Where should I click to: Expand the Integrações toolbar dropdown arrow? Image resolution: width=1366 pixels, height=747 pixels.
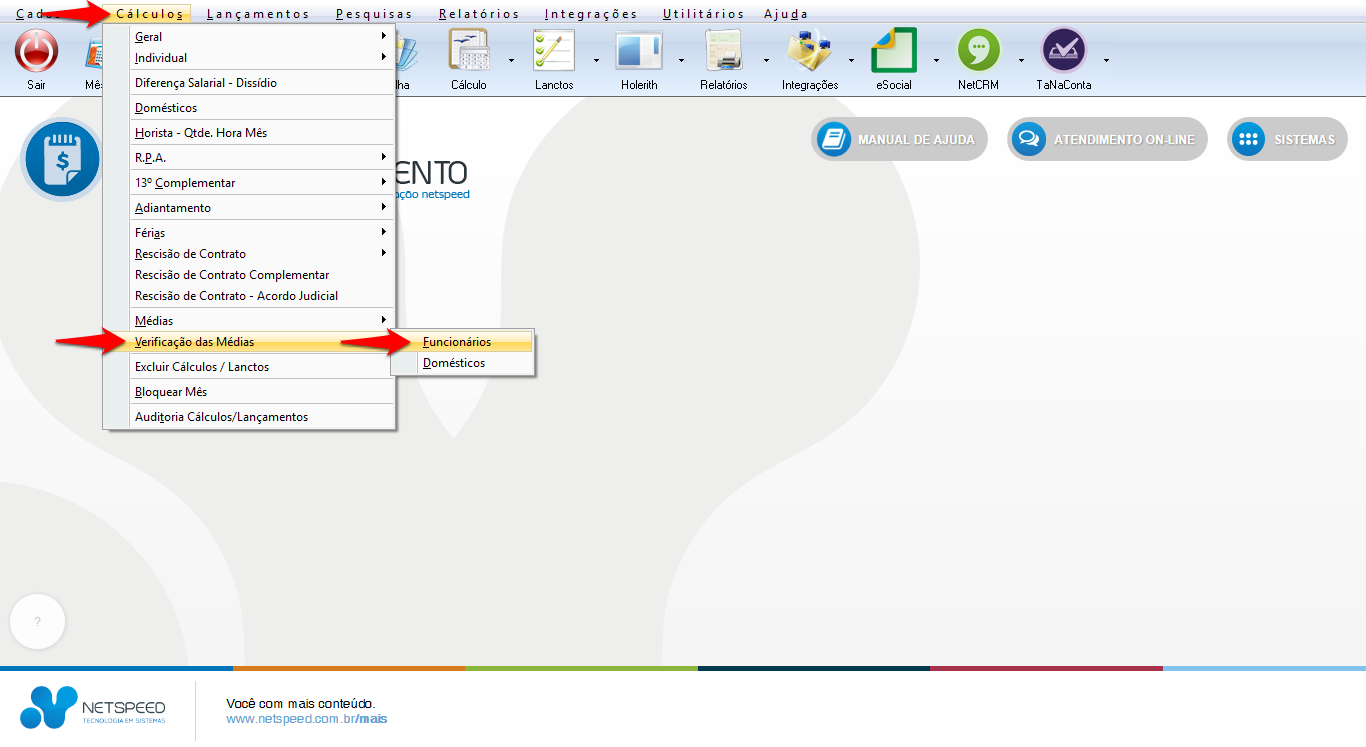852,60
